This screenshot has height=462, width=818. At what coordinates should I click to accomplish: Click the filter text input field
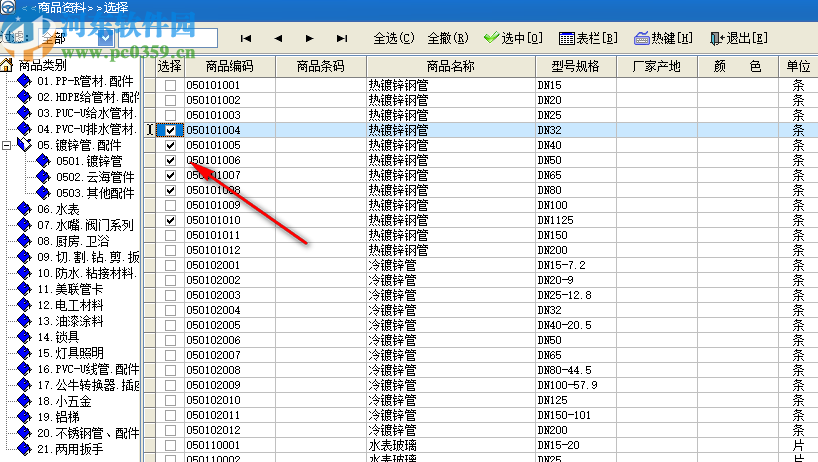click(168, 38)
